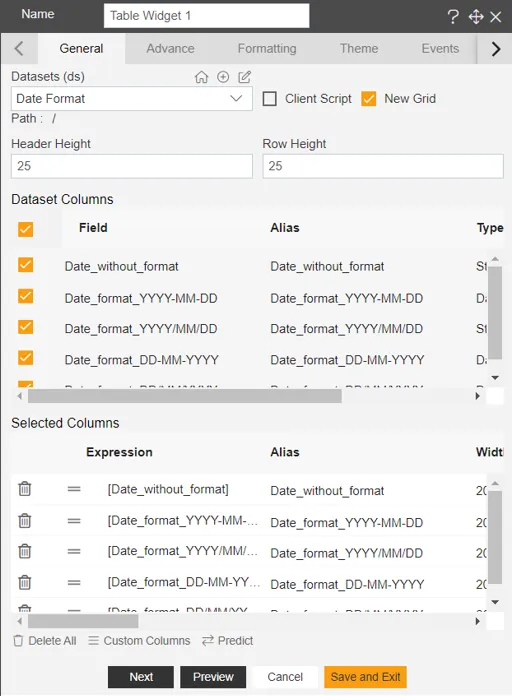Open the Date Format datasets dropdown
The height and width of the screenshot is (696, 512).
132,99
